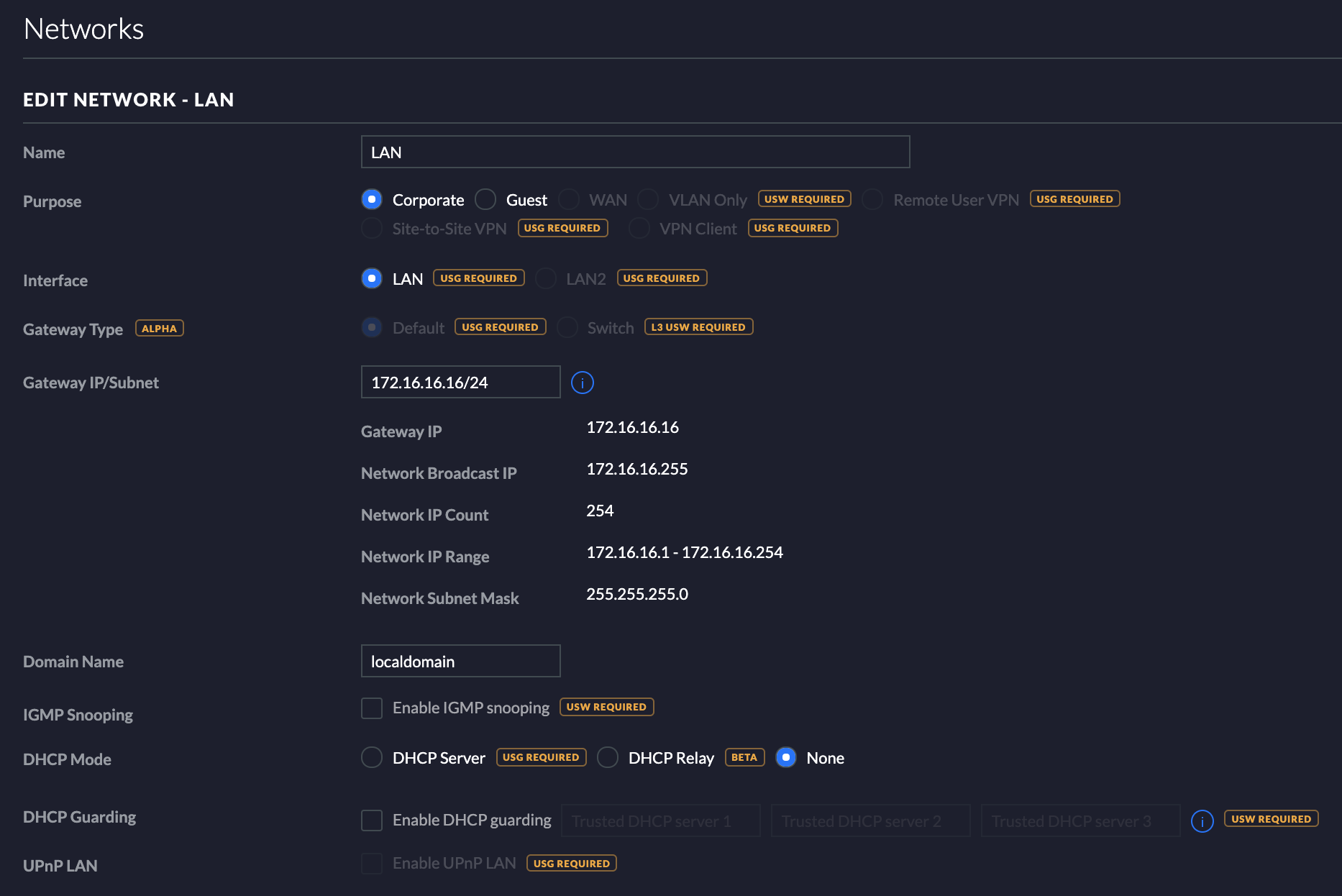This screenshot has width=1342, height=896.
Task: Click the ALPHA badge next to Gateway Type
Action: (160, 328)
